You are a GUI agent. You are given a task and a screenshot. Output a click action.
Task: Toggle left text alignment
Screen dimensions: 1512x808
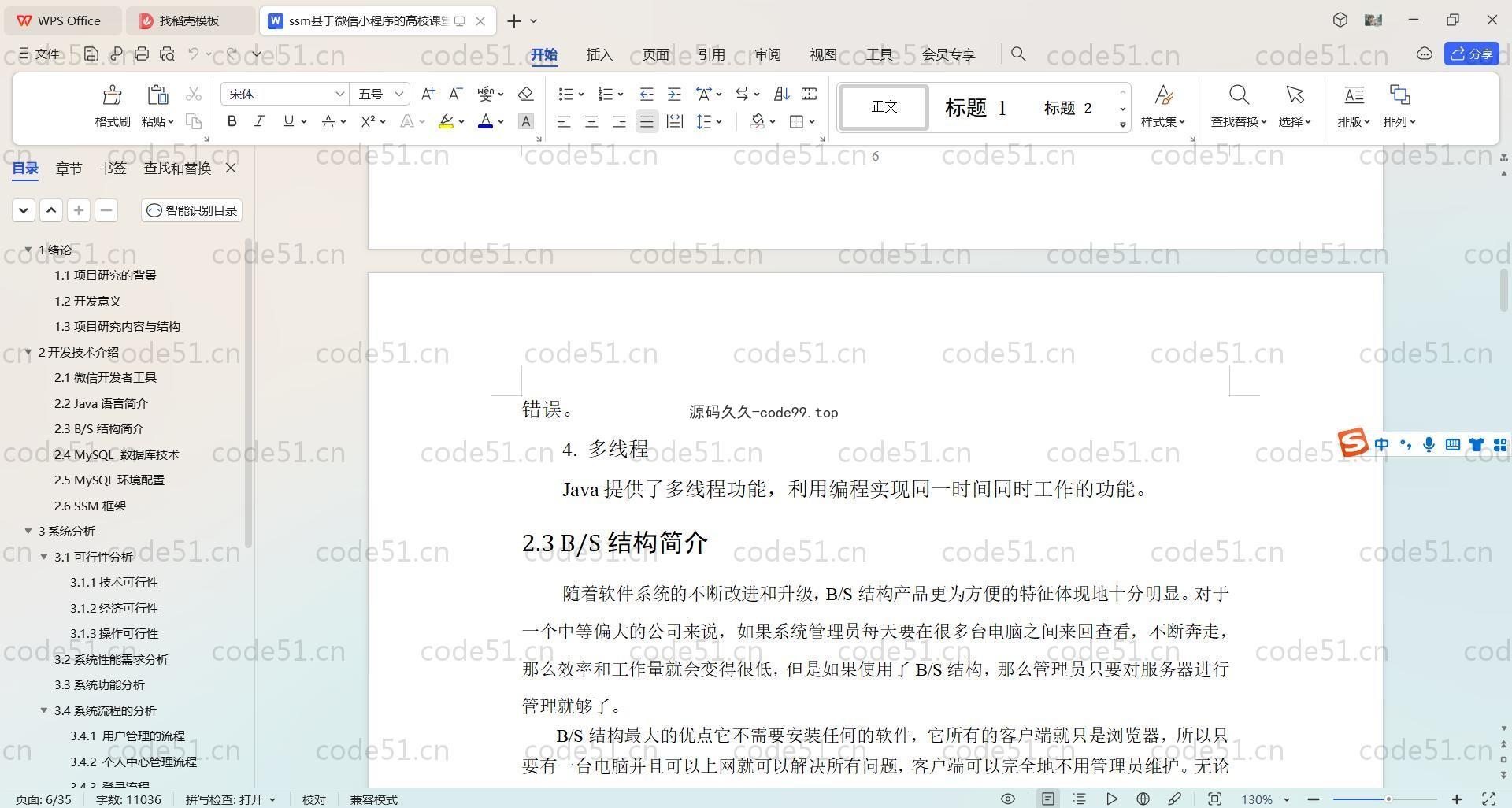pos(563,121)
